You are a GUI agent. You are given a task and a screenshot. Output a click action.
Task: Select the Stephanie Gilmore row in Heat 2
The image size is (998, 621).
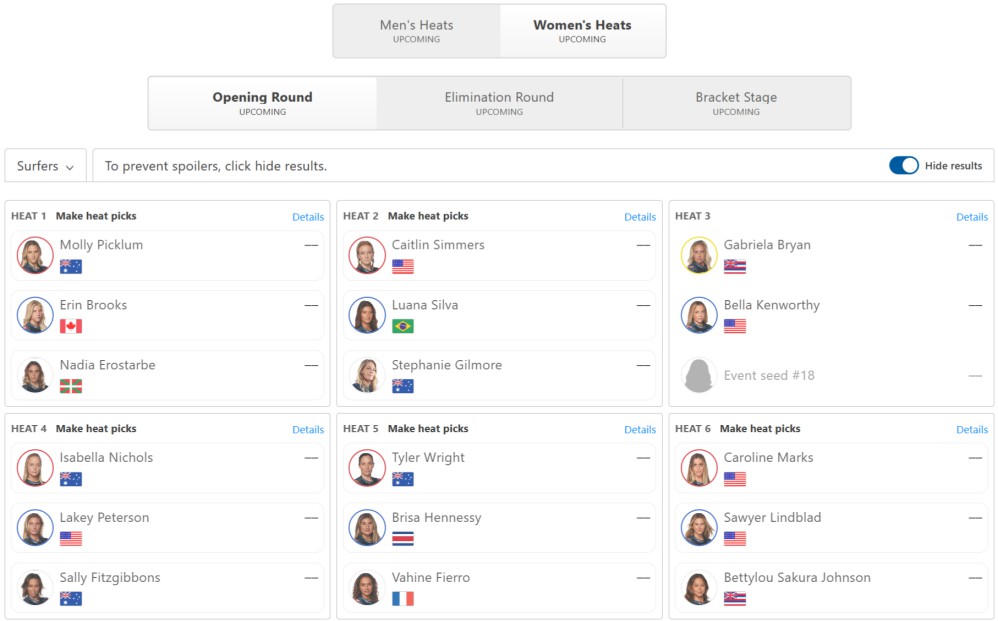click(500, 375)
